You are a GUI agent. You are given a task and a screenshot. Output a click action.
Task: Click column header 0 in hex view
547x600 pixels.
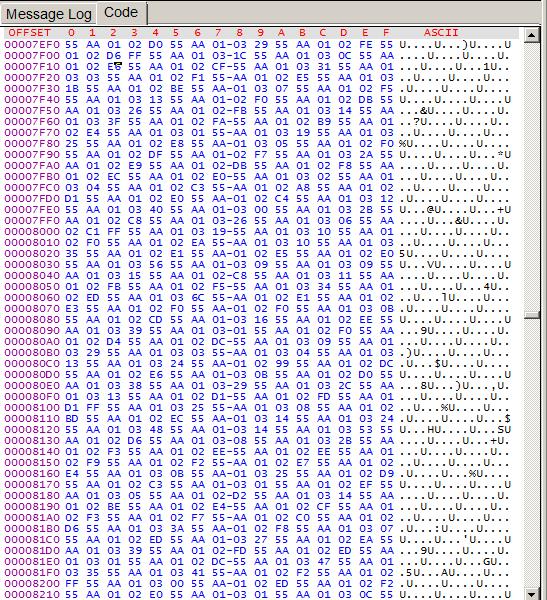click(x=72, y=33)
